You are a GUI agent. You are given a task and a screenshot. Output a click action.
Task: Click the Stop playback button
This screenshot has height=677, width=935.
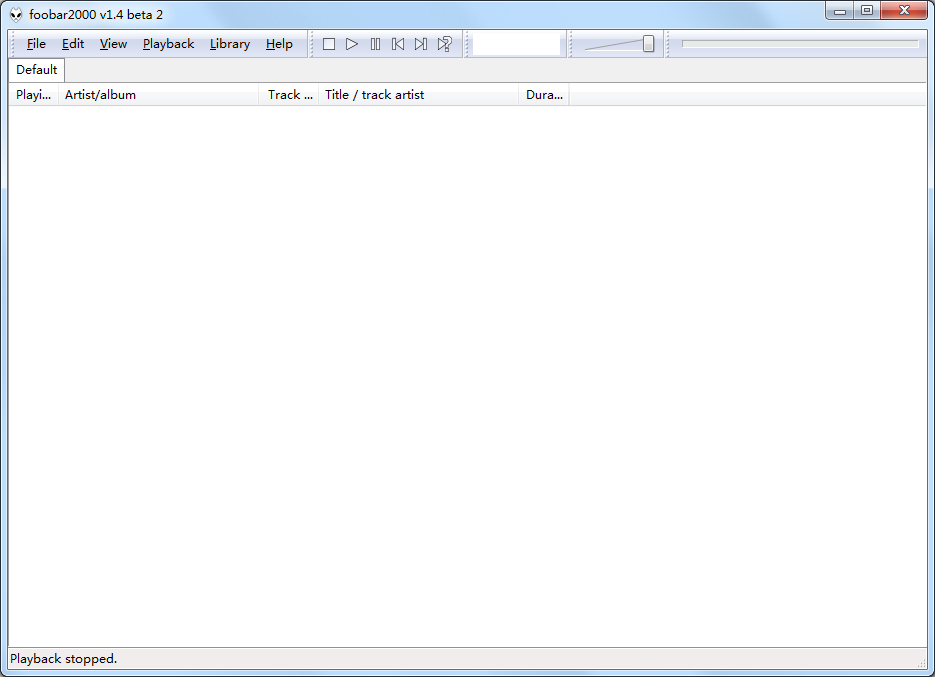(329, 44)
